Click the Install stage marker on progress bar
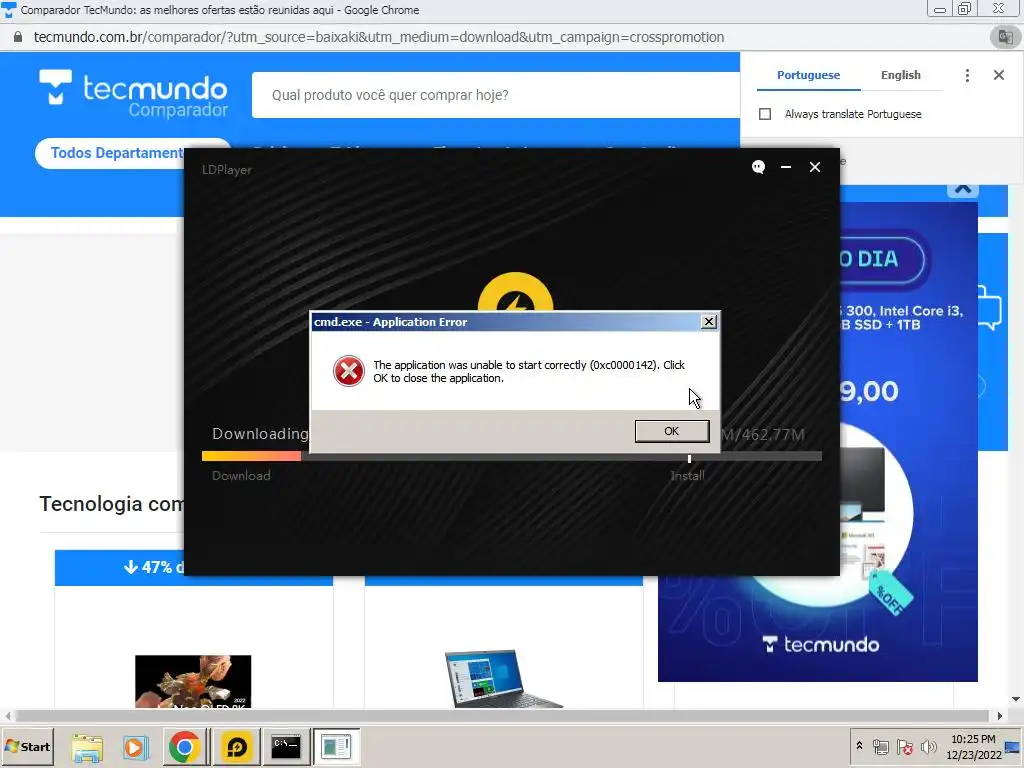The width and height of the screenshot is (1024, 768). 689,458
